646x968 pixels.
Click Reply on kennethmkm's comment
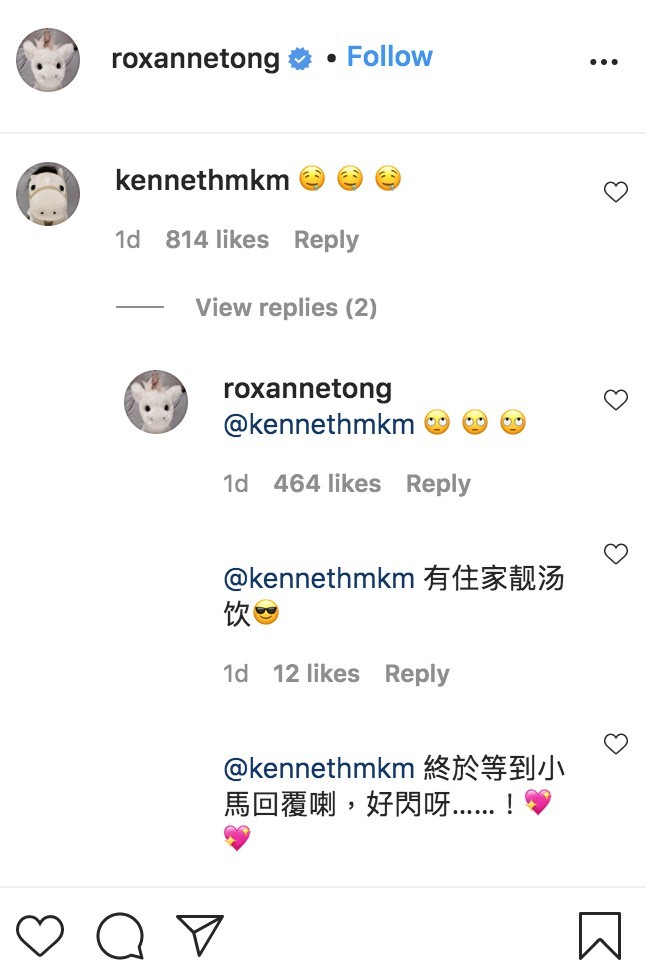pyautogui.click(x=325, y=239)
